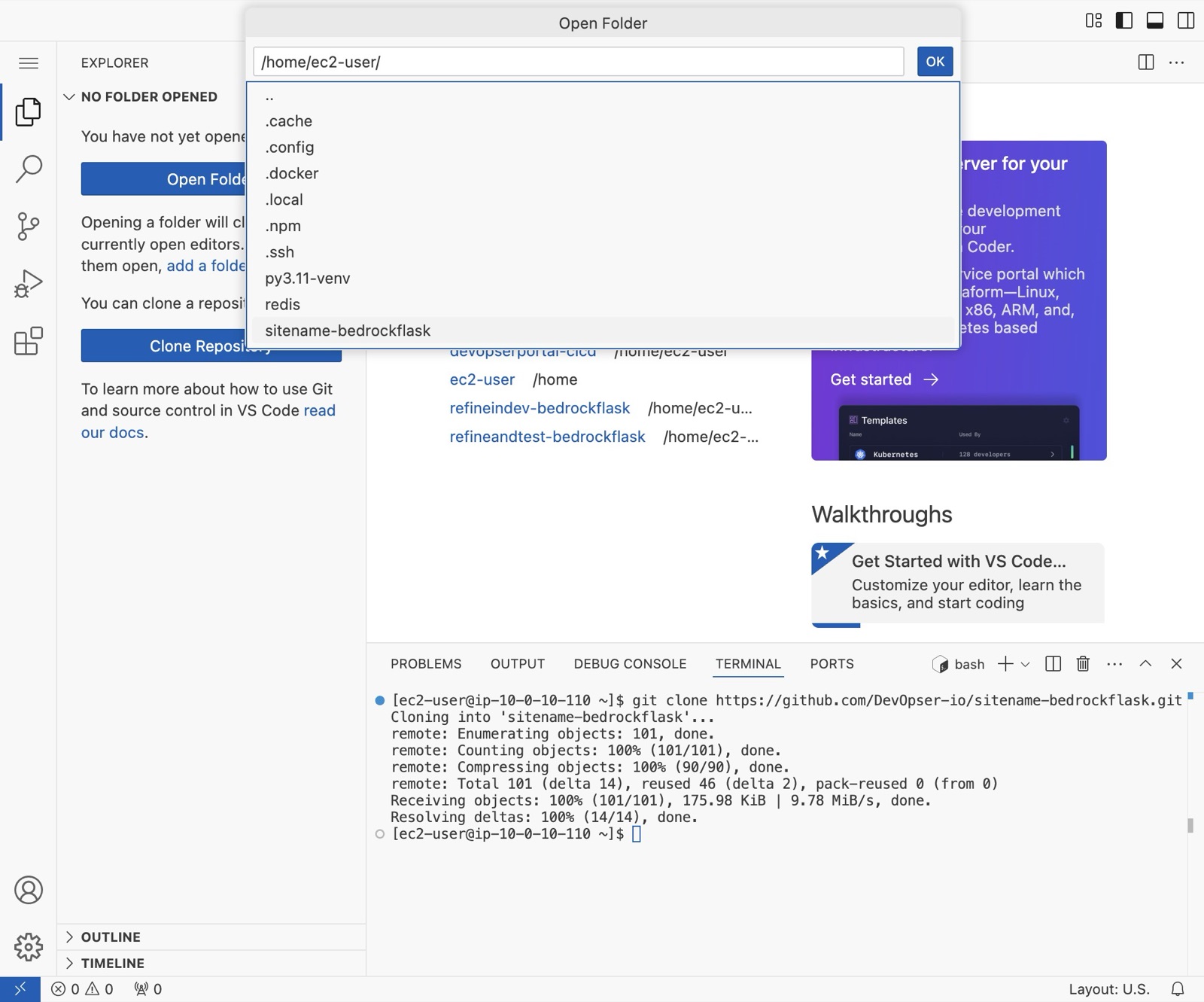Open the Explorer view in activity bar
Viewport: 1204px width, 1002px height.
pyautogui.click(x=29, y=112)
